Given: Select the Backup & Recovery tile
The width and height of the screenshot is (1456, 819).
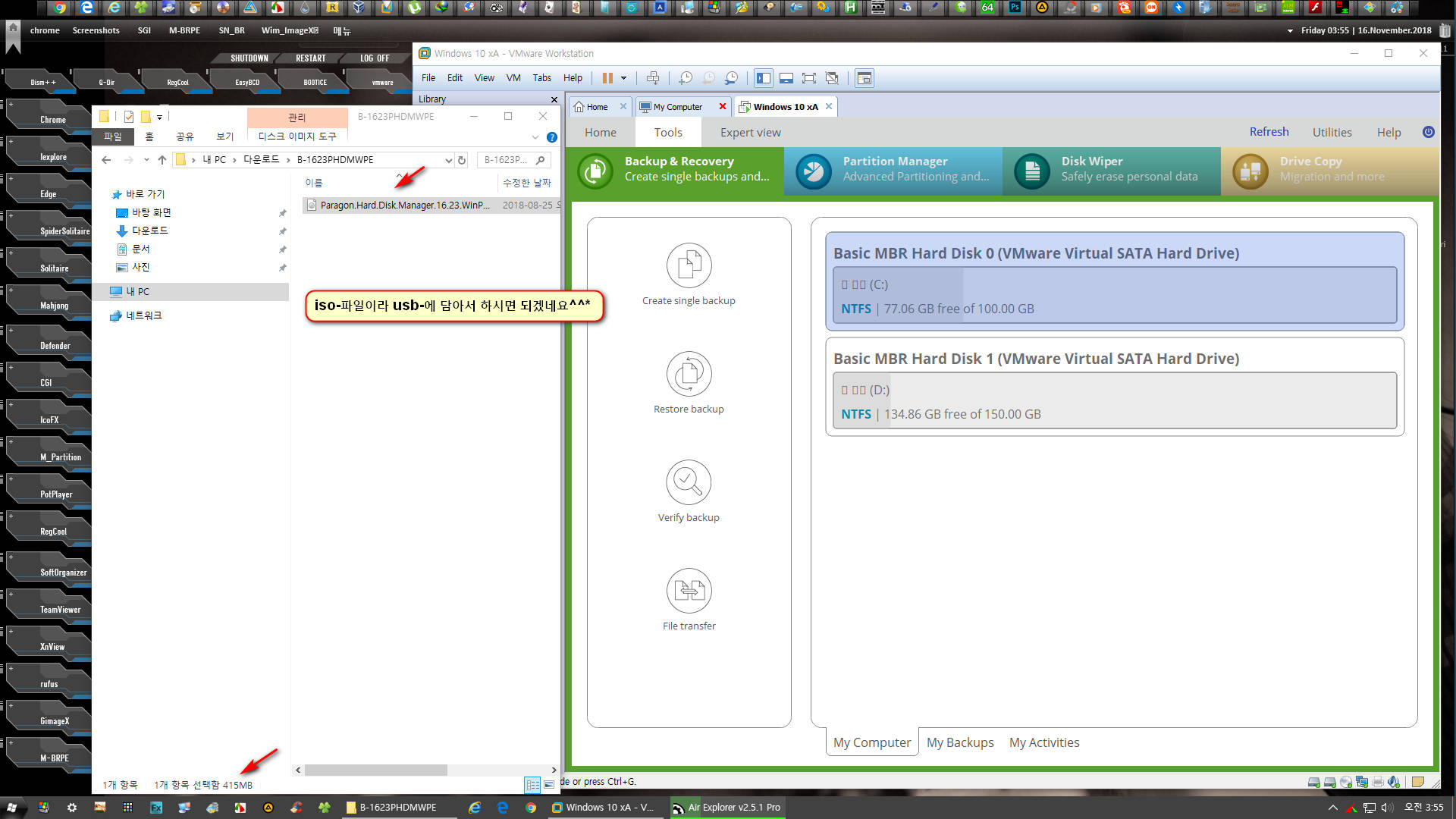Looking at the screenshot, I should pyautogui.click(x=676, y=171).
